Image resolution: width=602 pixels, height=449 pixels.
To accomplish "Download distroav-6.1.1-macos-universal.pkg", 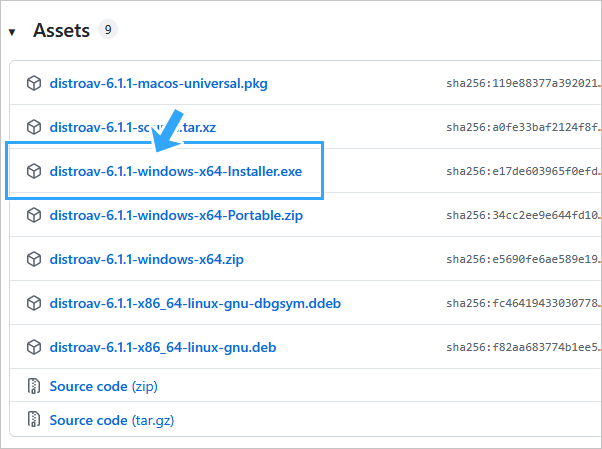I will coord(158,84).
